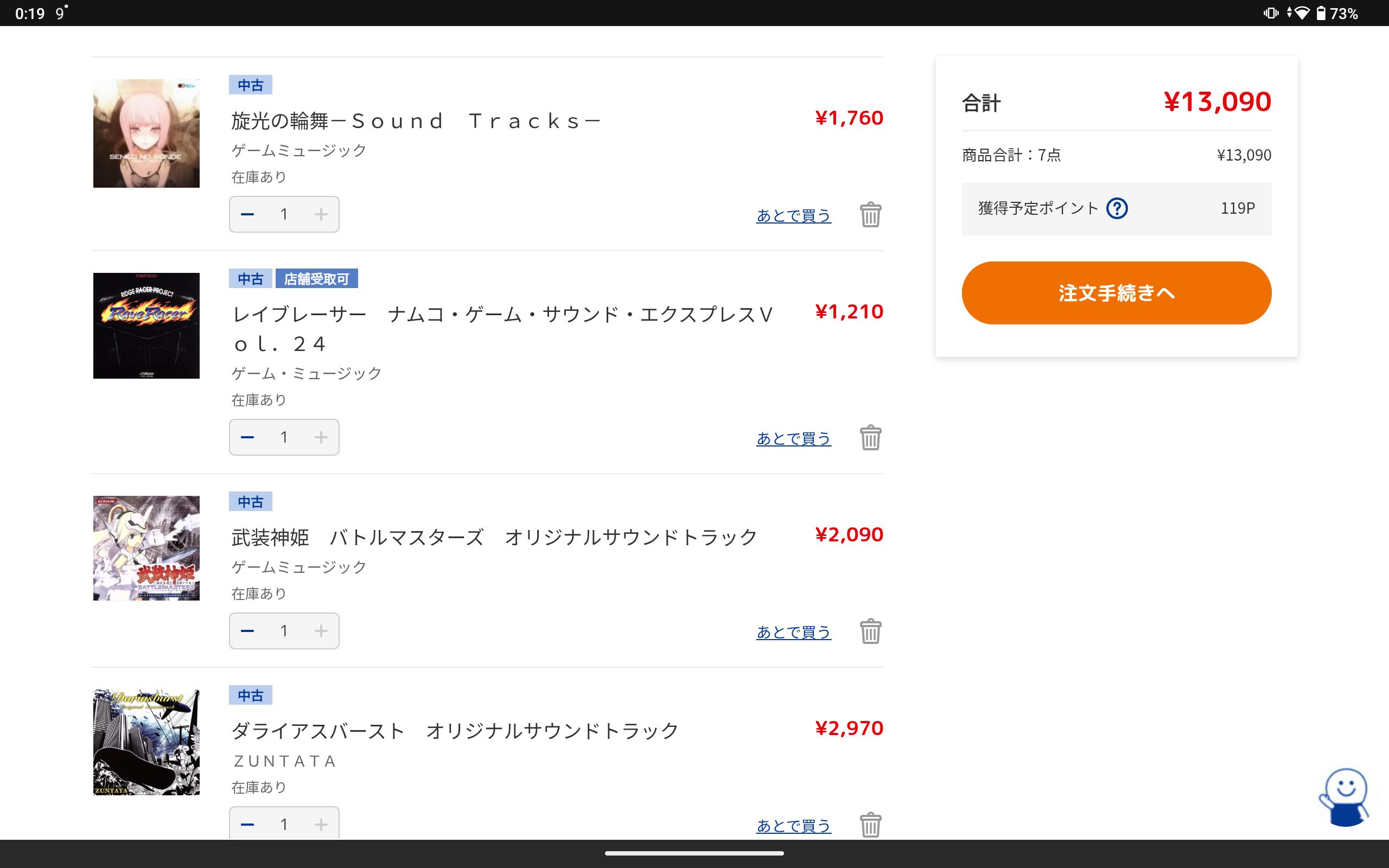Delete 旋光の輪舞 Sound Tracks from cart
The width and height of the screenshot is (1389, 868).
[870, 215]
